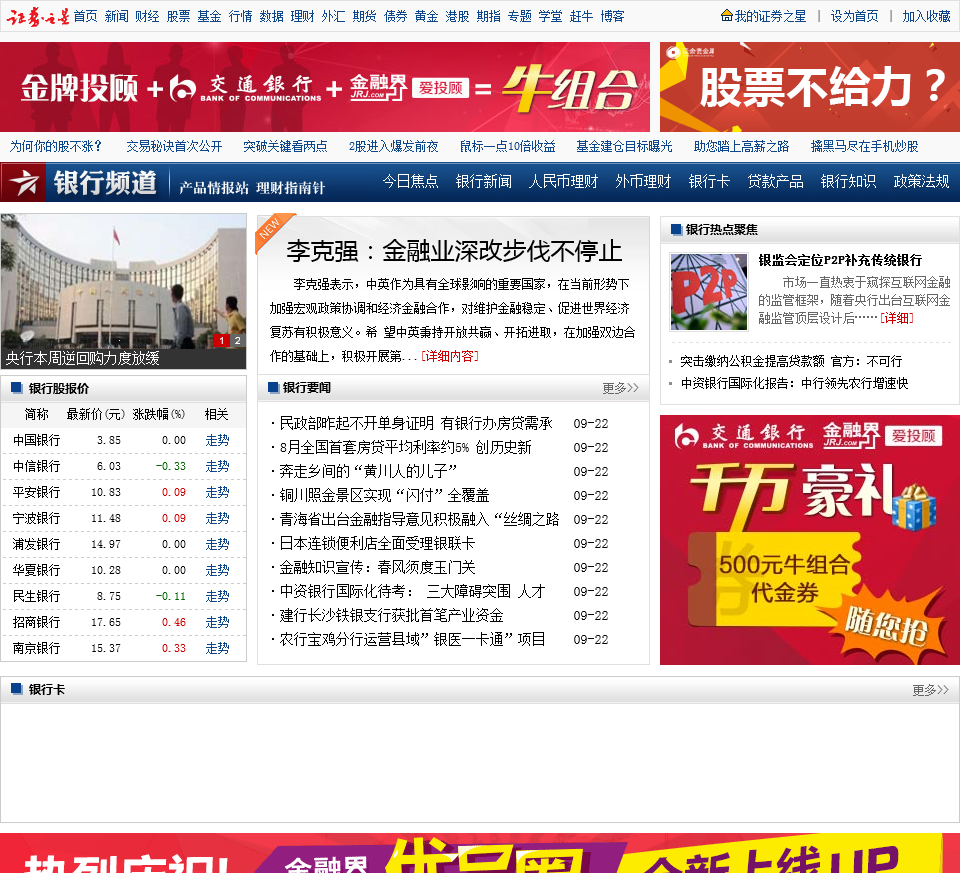Click the 证券之星 site logo

37,17
